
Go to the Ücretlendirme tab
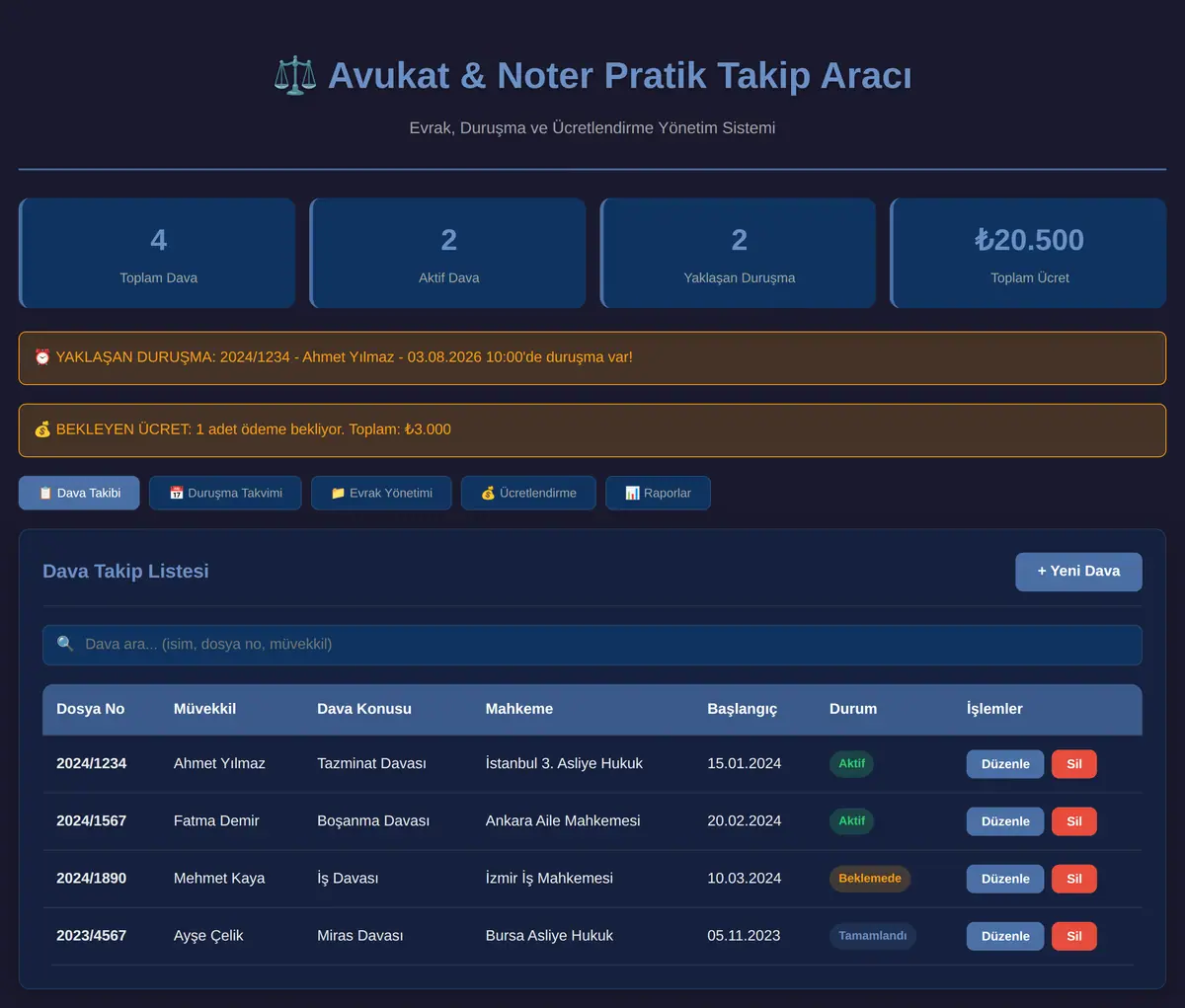(x=528, y=493)
